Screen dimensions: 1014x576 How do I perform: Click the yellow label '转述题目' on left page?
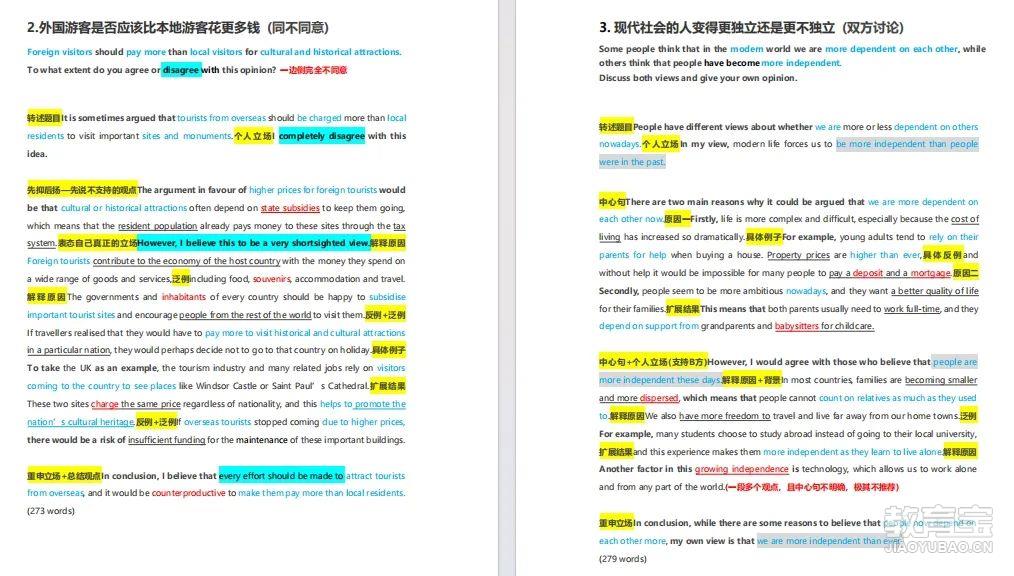click(43, 118)
